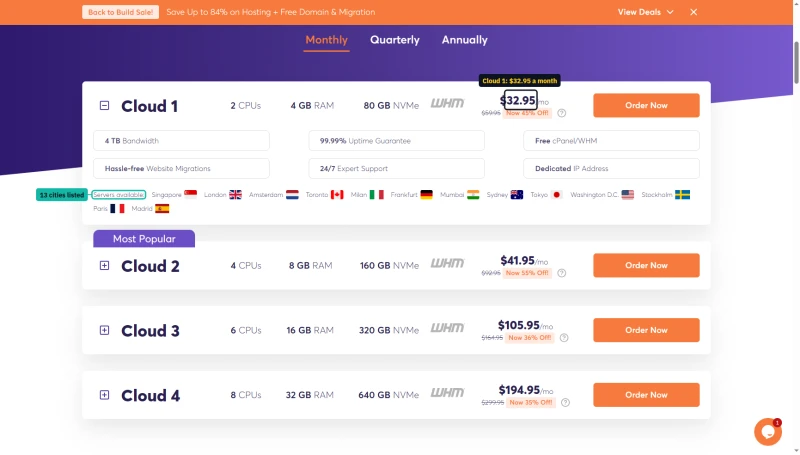Open price info icon for Cloud 4
The image size is (800, 455).
pos(565,402)
